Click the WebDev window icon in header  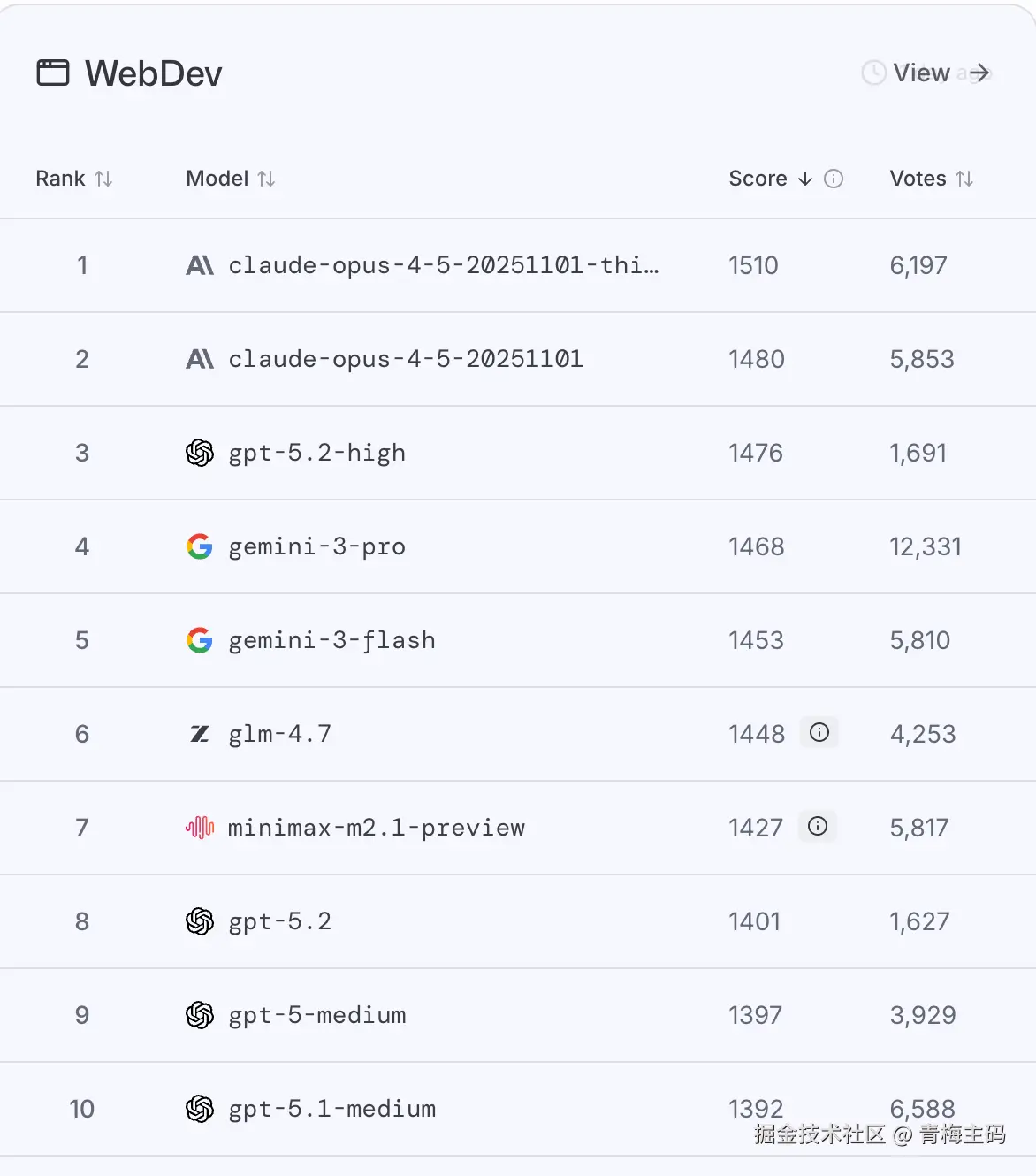[x=52, y=73]
